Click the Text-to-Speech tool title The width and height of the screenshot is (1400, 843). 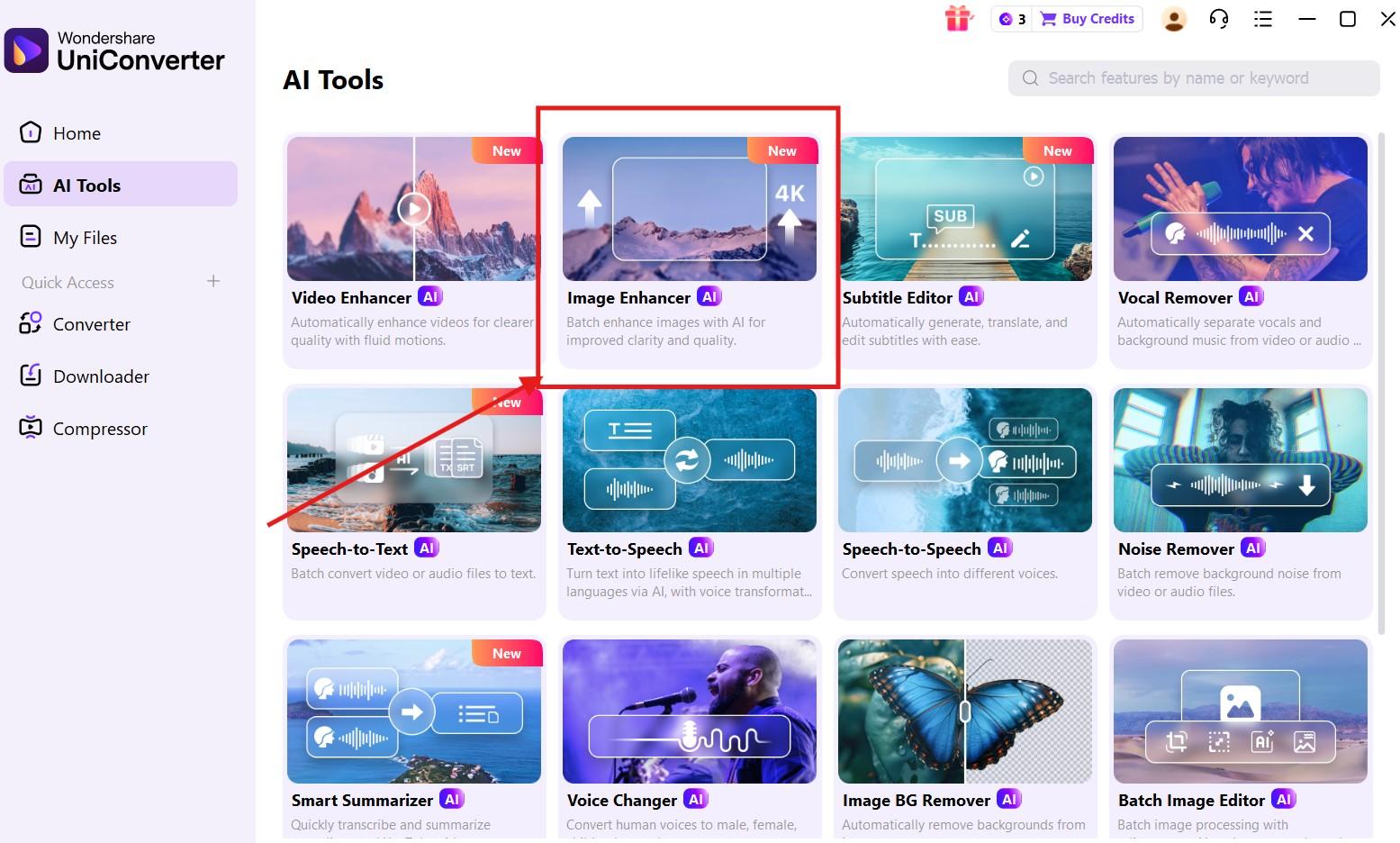tap(624, 548)
